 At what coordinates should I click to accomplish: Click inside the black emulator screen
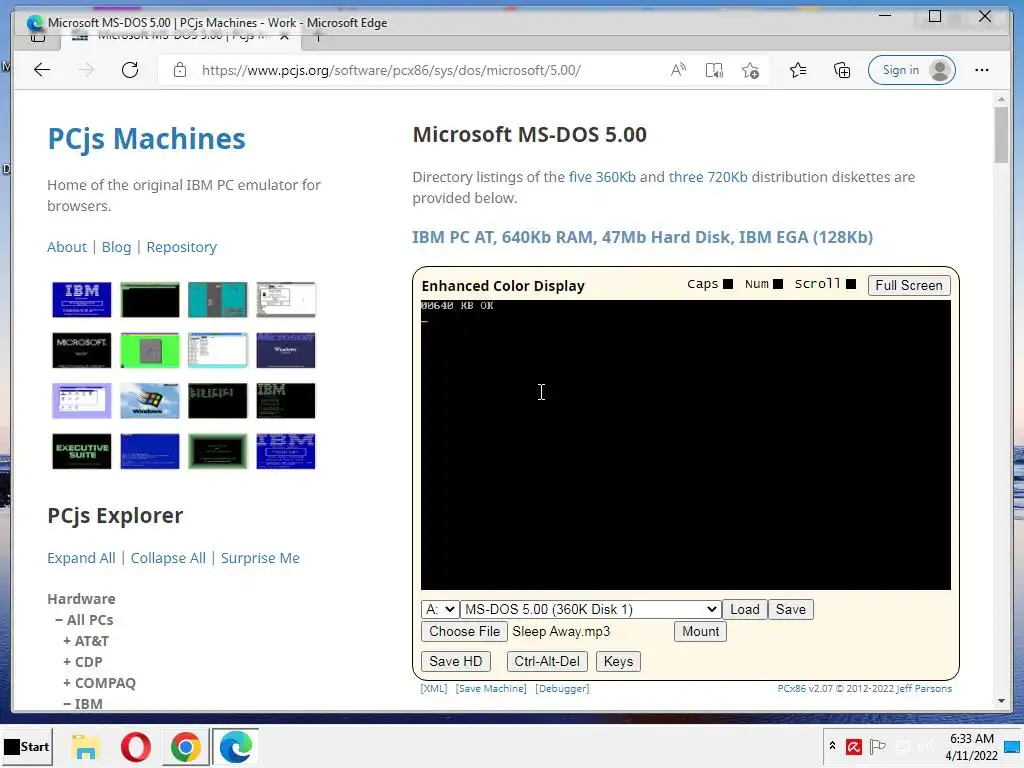point(686,445)
